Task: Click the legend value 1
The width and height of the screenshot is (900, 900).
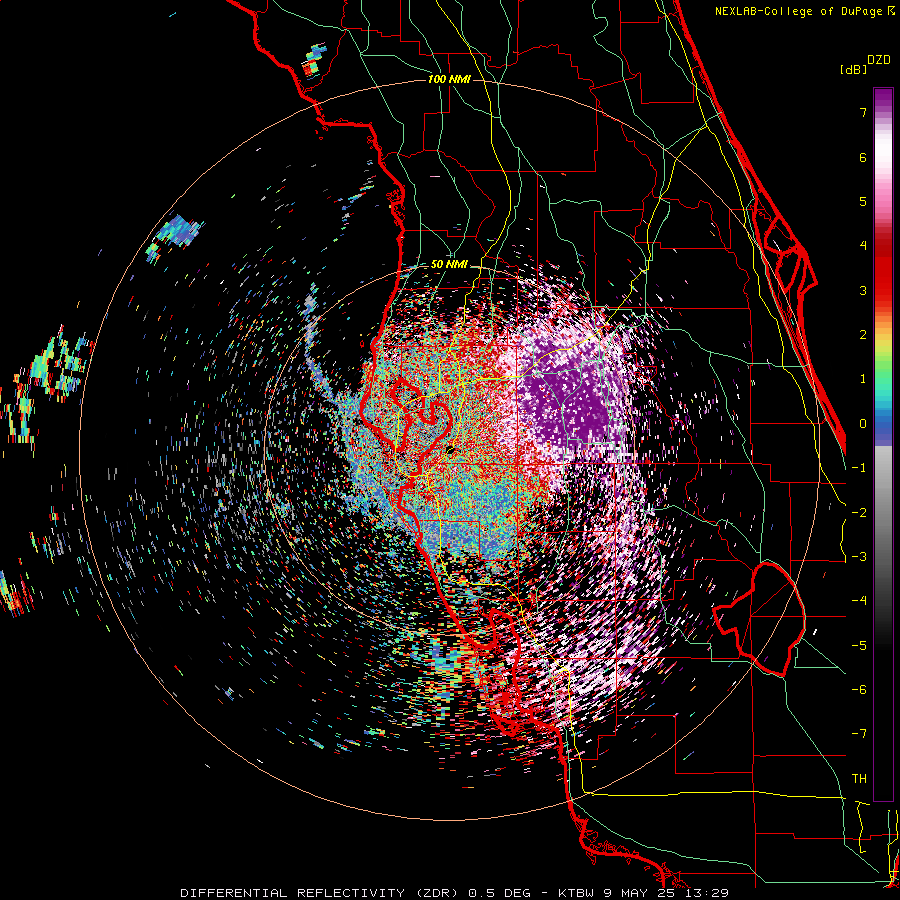Action: coord(863,379)
